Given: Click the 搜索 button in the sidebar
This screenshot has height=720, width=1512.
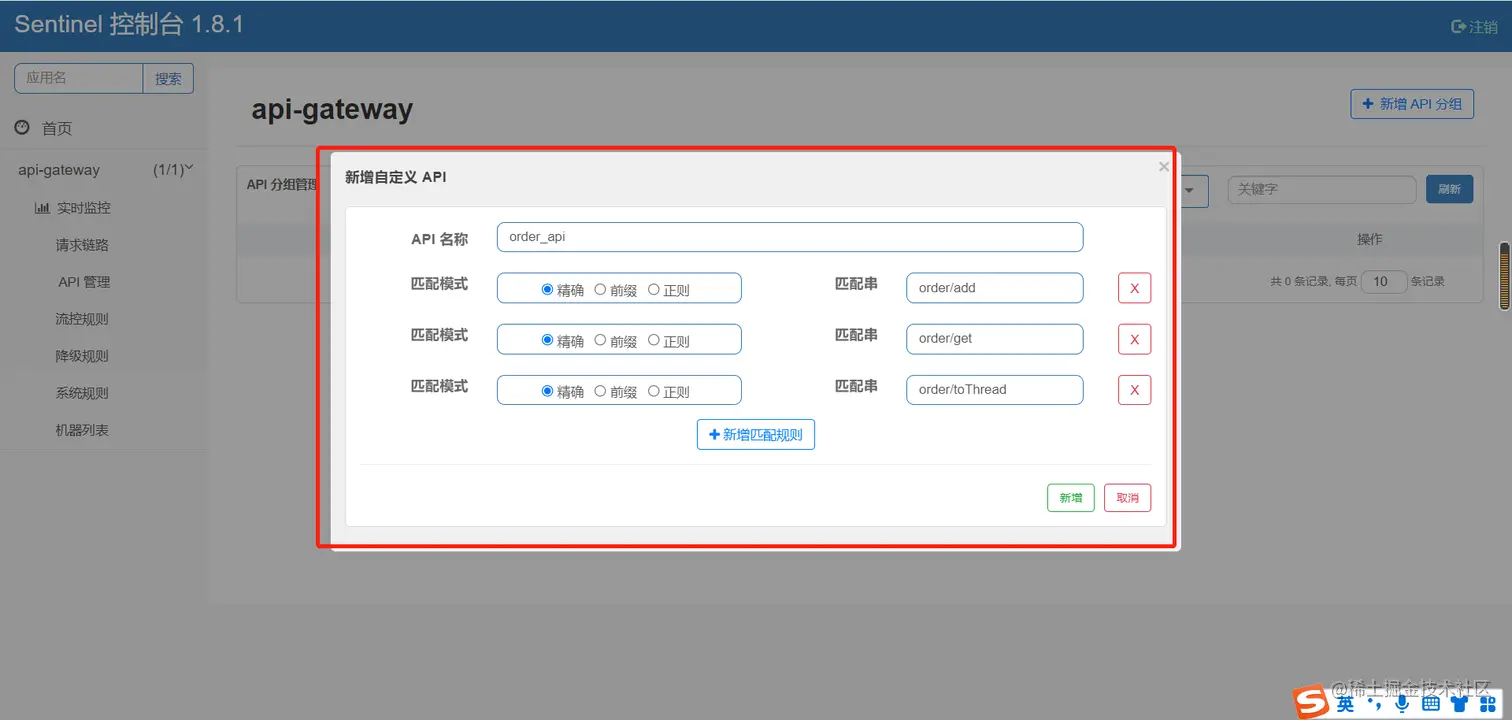Looking at the screenshot, I should 168,78.
